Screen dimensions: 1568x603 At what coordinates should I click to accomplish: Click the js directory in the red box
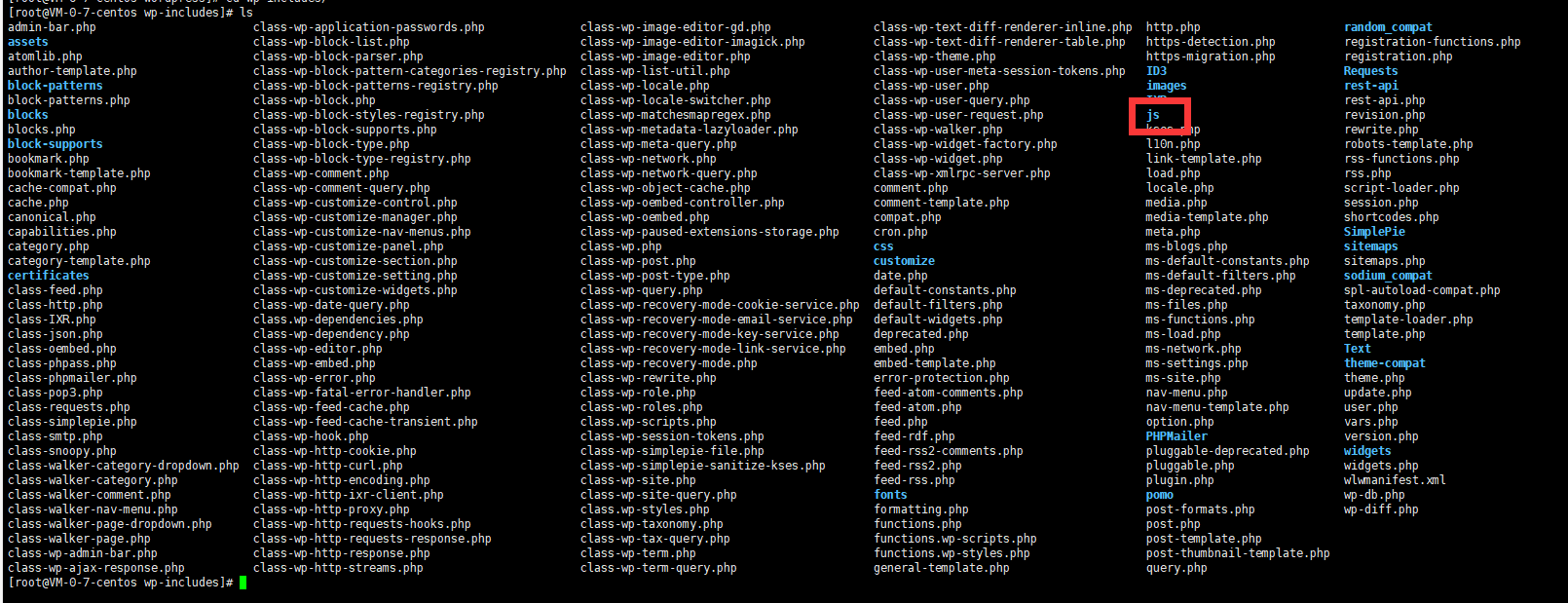click(1153, 115)
